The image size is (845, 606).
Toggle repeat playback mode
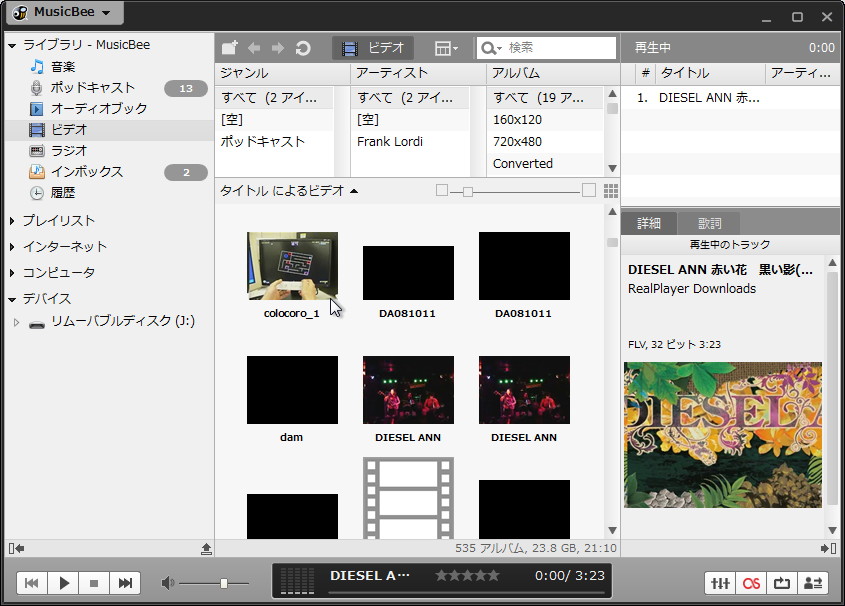[x=782, y=582]
